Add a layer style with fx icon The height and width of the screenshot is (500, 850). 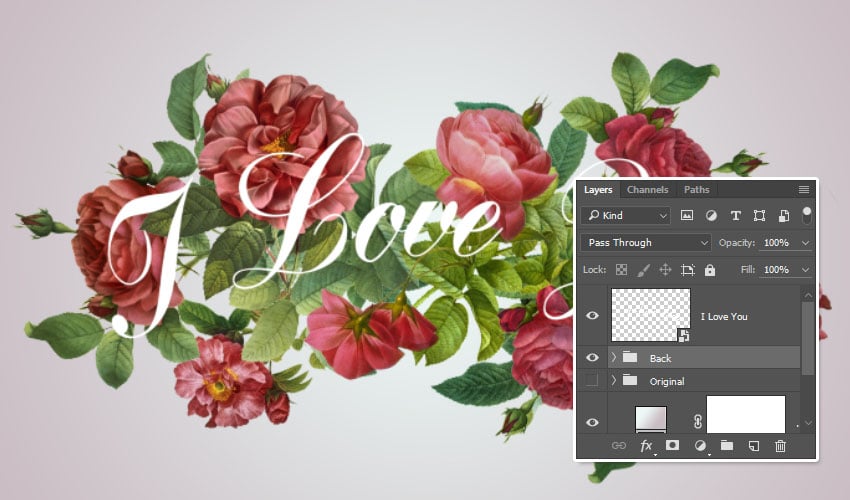(x=646, y=446)
